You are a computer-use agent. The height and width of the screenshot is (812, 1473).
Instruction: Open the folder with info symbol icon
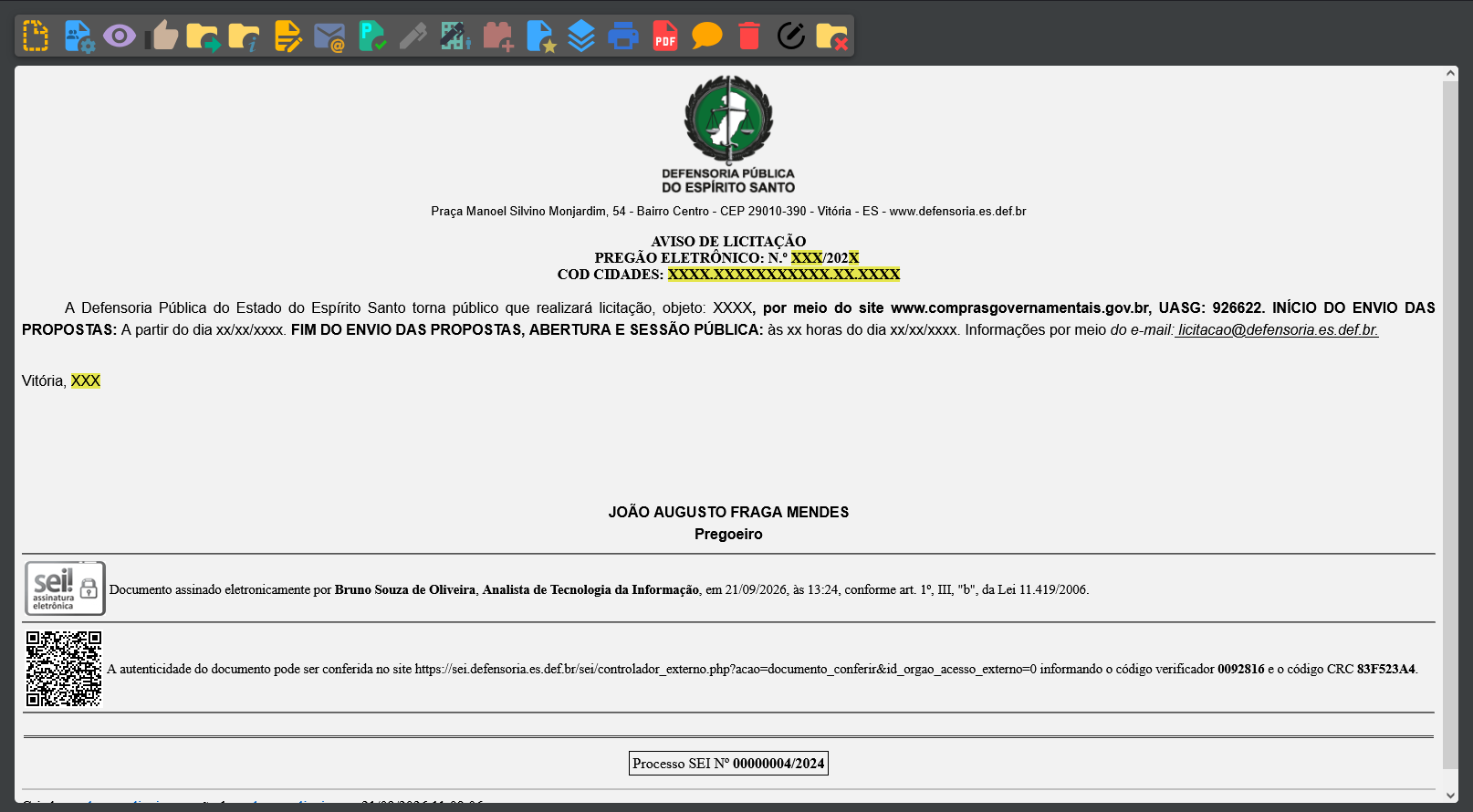245,36
